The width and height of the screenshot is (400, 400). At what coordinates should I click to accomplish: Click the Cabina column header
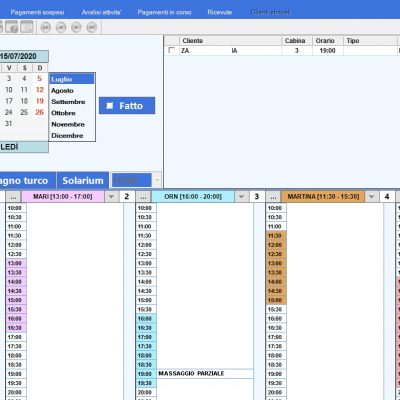297,41
